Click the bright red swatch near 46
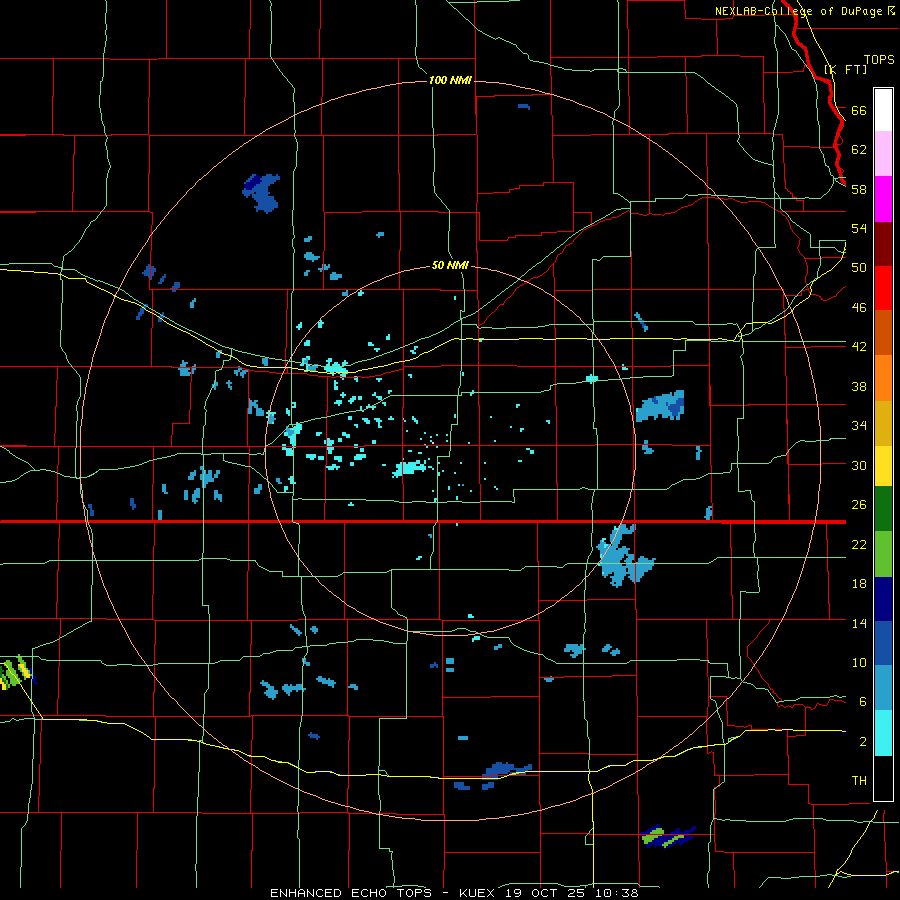The height and width of the screenshot is (900, 900). click(x=883, y=288)
